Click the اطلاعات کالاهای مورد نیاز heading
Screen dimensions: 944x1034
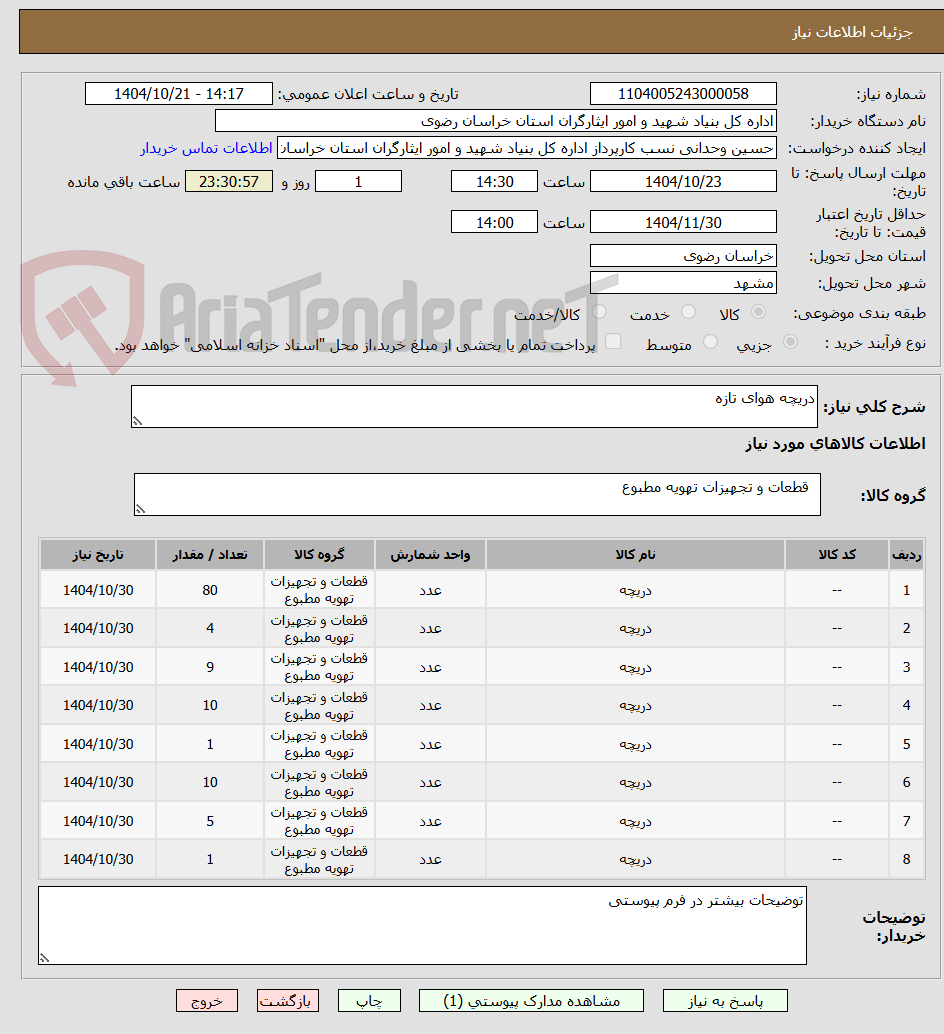click(x=835, y=444)
